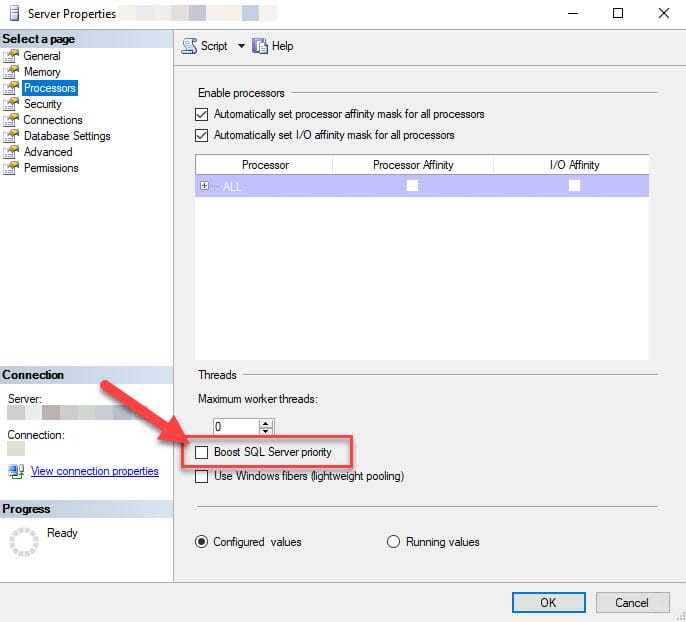Open the Security page
Image resolution: width=686 pixels, height=622 pixels.
[x=42, y=104]
